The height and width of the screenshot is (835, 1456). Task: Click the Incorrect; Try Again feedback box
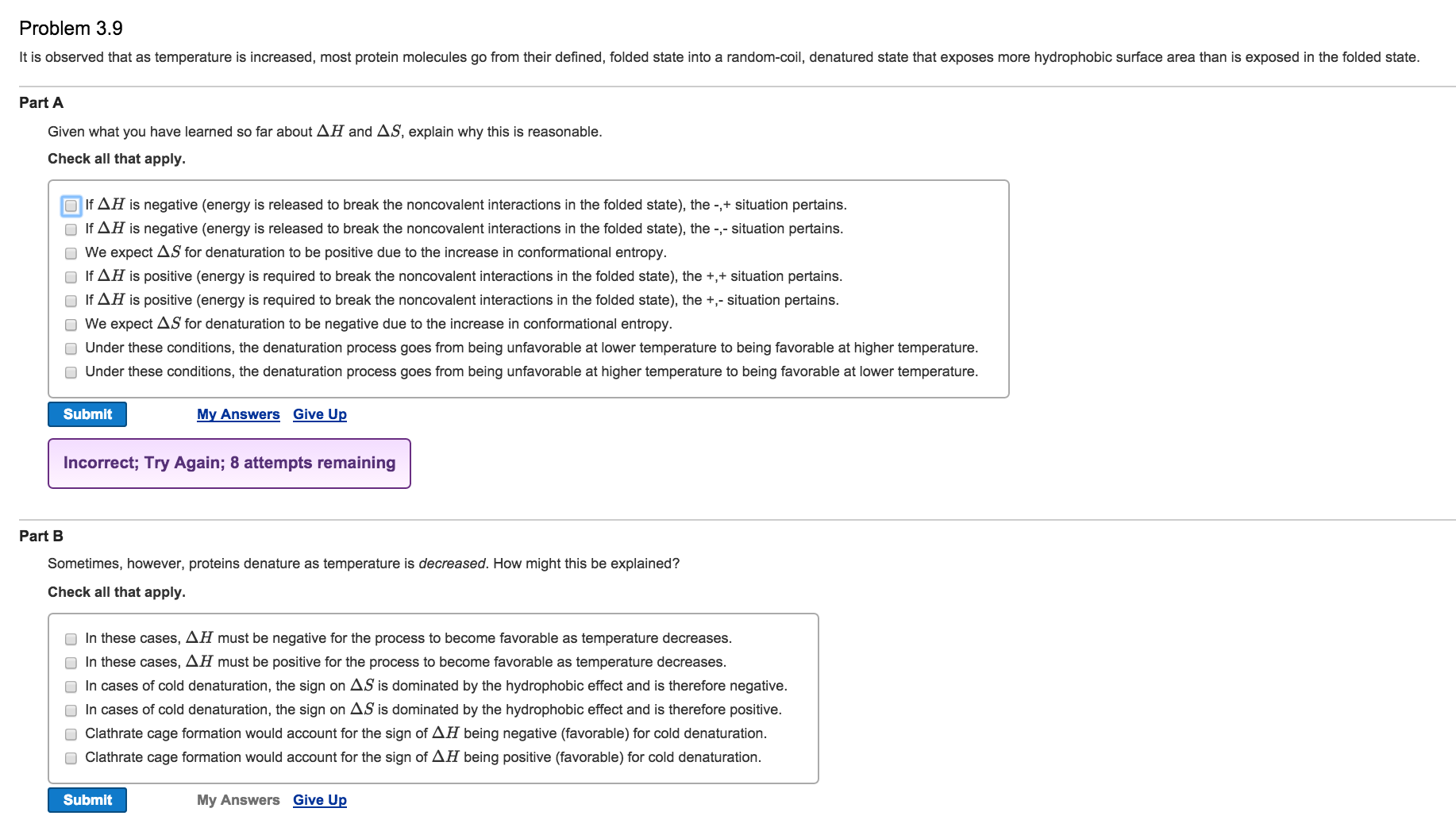coord(229,464)
